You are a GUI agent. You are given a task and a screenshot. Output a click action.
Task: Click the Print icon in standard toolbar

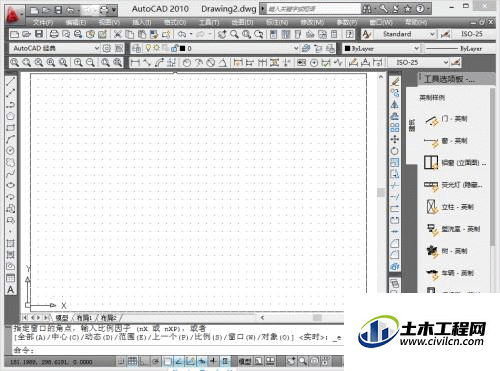[54, 34]
